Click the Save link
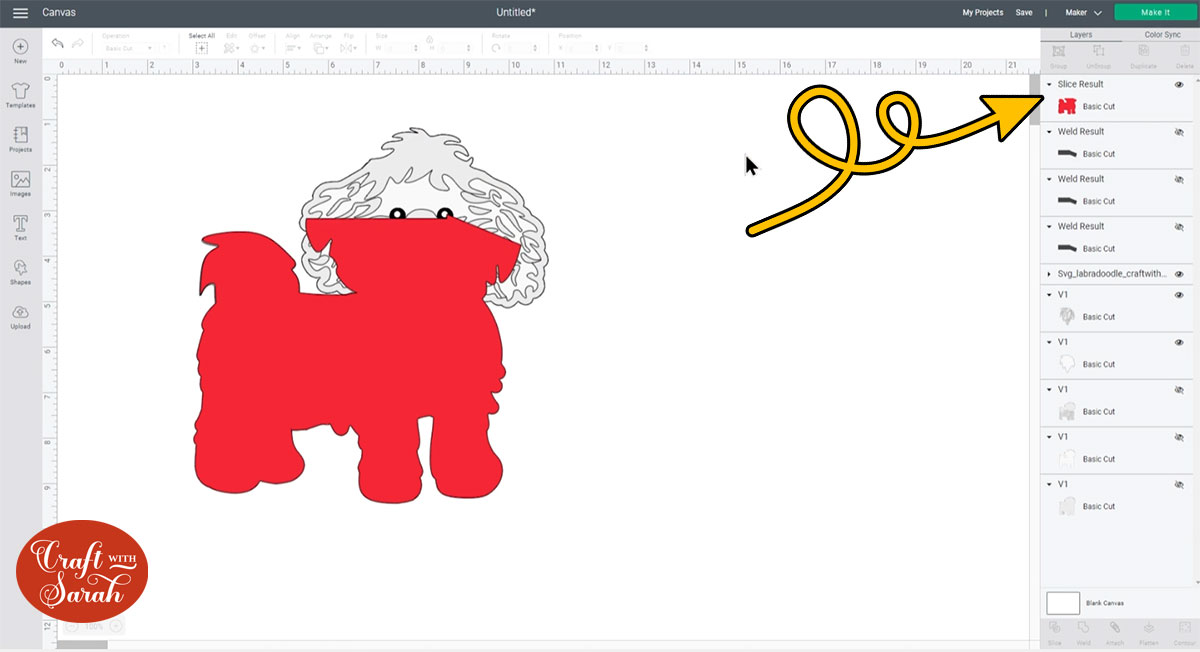This screenshot has height=652, width=1200. (x=1024, y=13)
